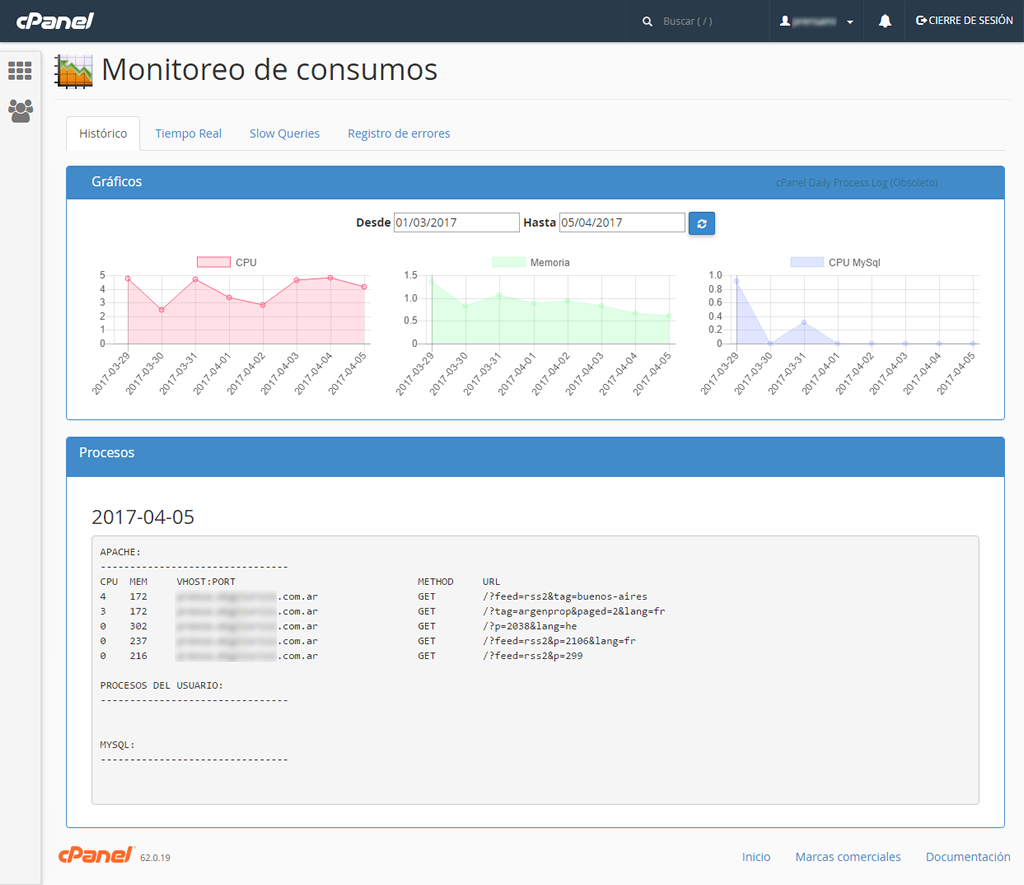Switch to the Tiempo Real tab
Screen dimensions: 1024x885
click(x=188, y=133)
